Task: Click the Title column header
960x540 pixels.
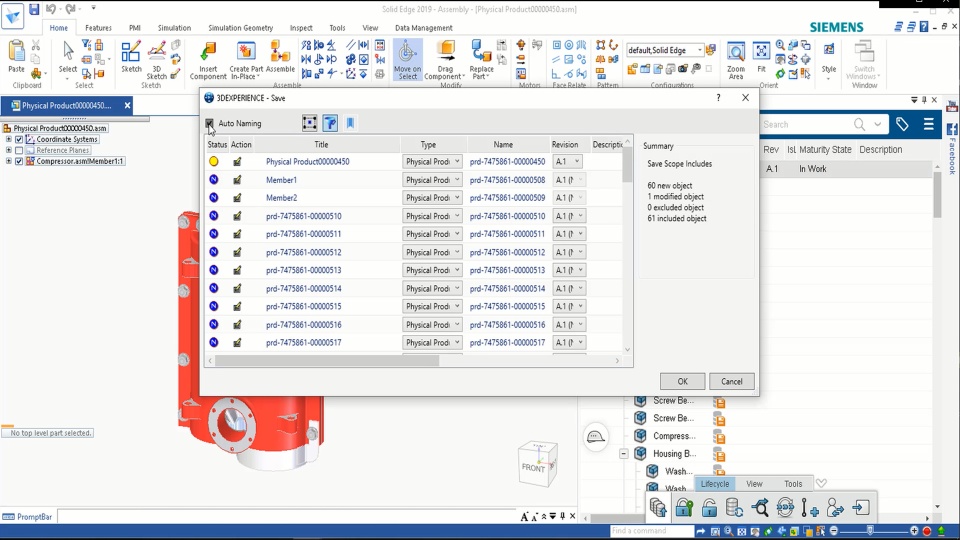Action: point(321,144)
